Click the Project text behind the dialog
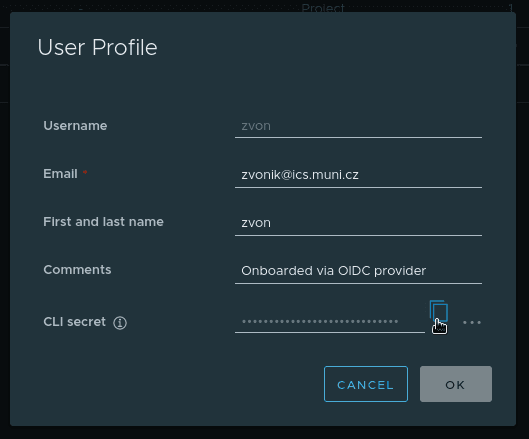The width and height of the screenshot is (529, 439). click(323, 8)
